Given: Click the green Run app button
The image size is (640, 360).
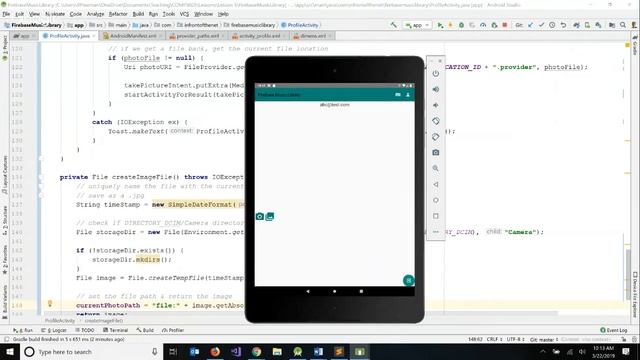Looking at the screenshot, I should [440, 25].
